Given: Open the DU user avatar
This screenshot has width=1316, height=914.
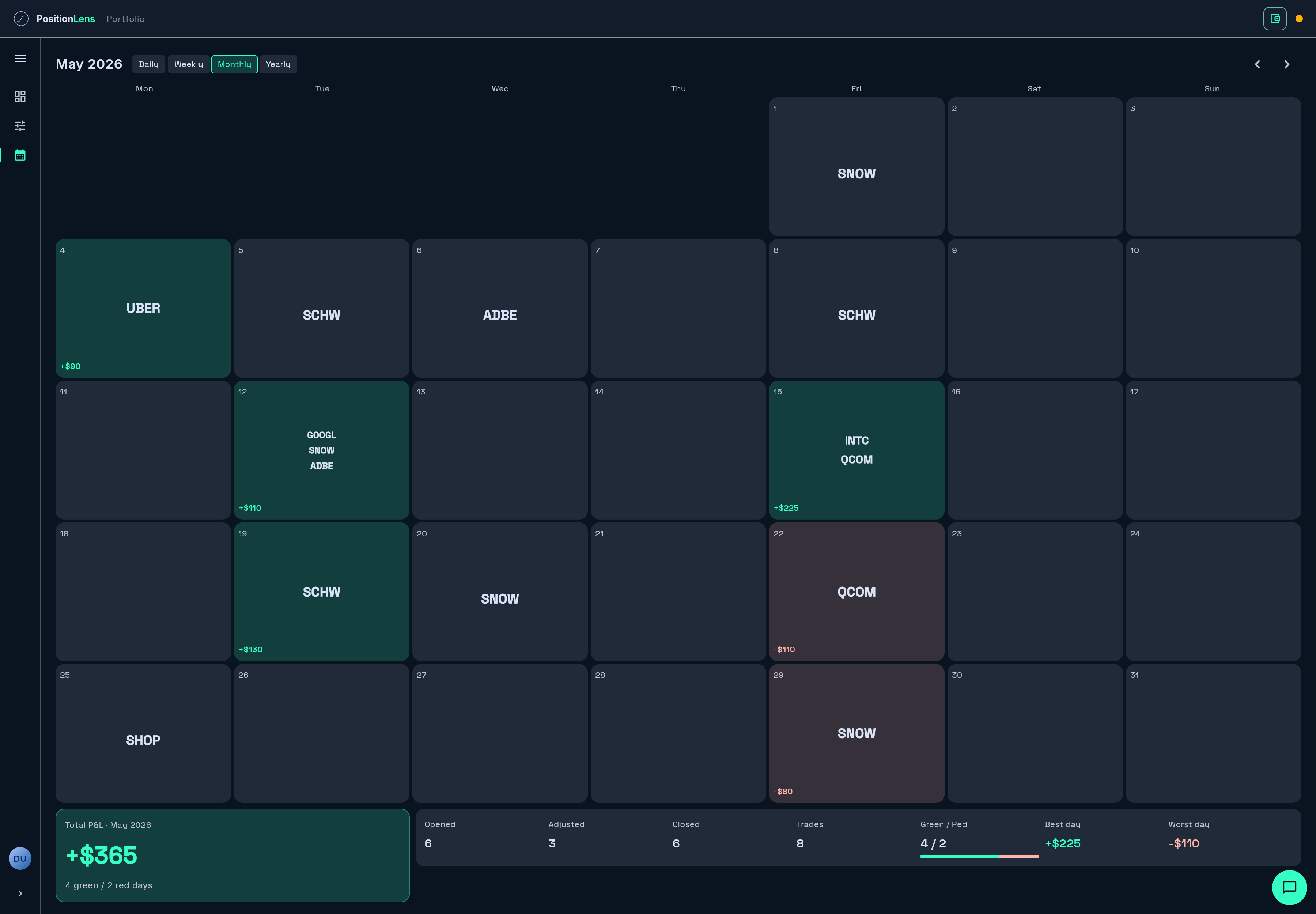Looking at the screenshot, I should (x=20, y=858).
